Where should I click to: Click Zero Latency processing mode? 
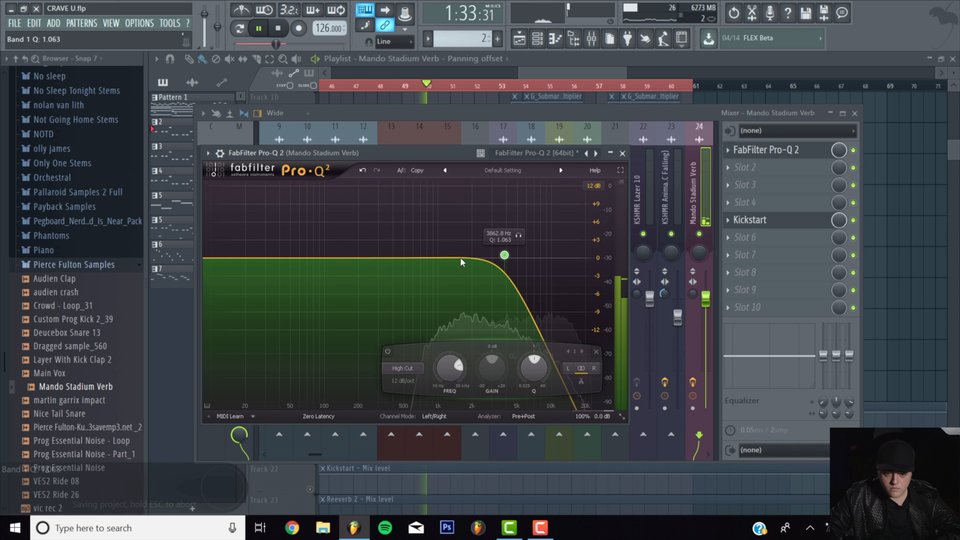pos(318,416)
